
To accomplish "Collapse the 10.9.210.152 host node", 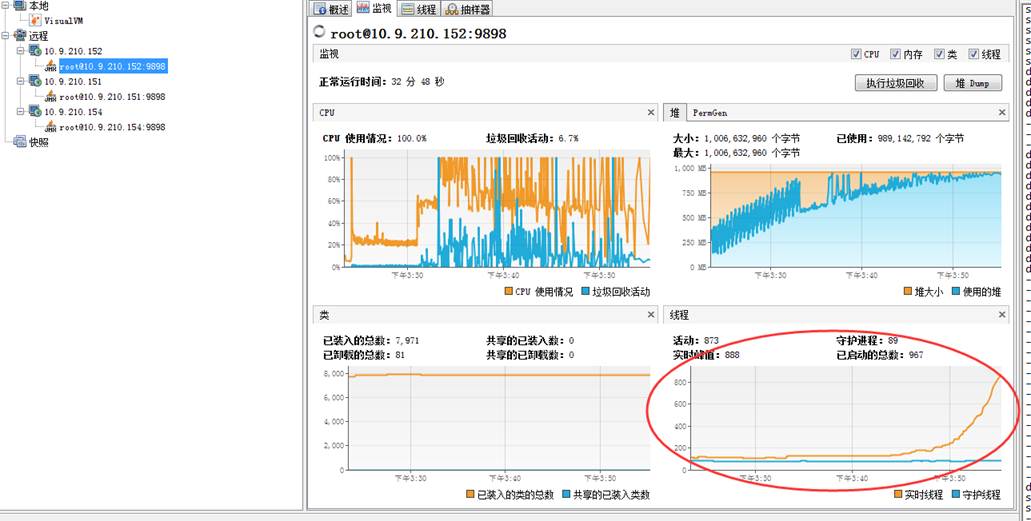I will [x=20, y=51].
